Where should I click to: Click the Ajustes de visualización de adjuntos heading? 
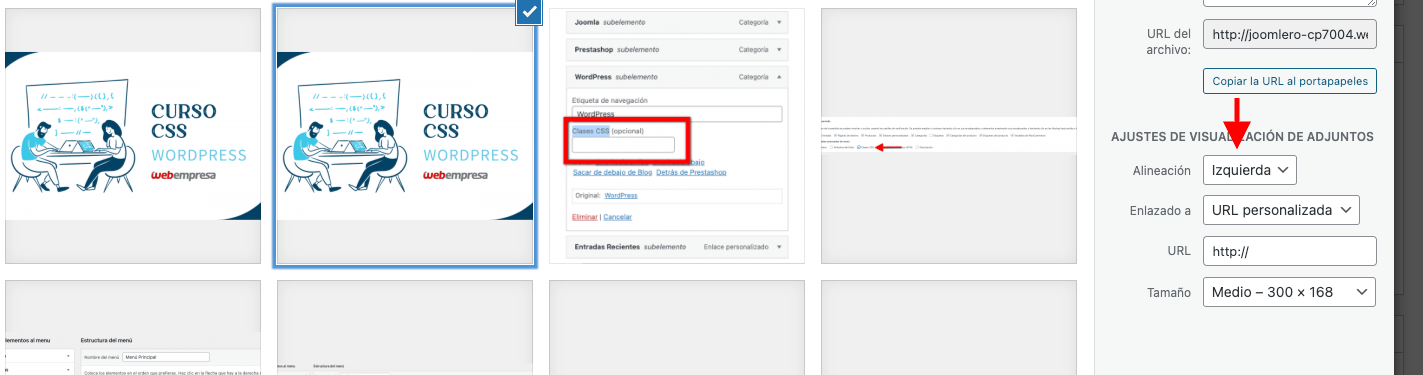[x=1242, y=136]
